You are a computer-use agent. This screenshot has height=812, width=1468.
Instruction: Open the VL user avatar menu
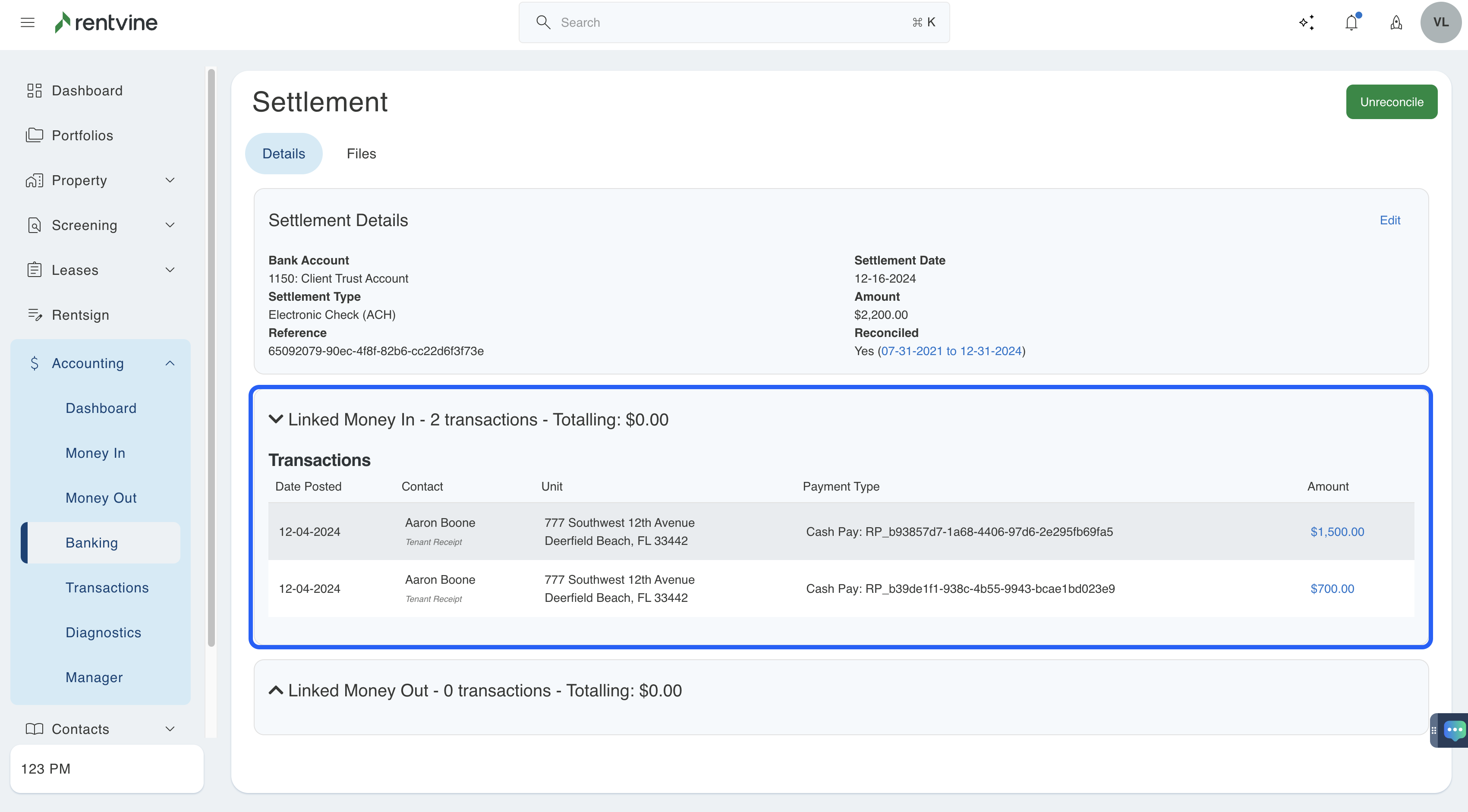point(1441,22)
